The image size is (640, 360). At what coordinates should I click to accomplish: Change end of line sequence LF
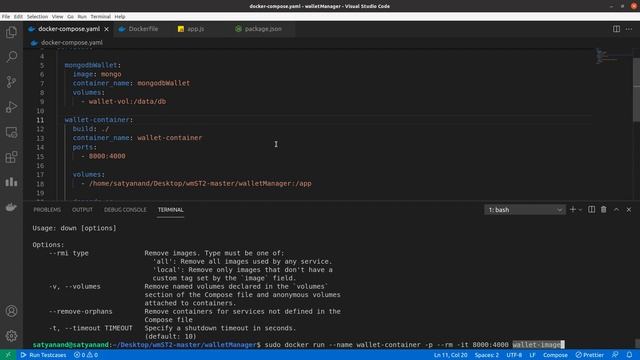click(533, 355)
